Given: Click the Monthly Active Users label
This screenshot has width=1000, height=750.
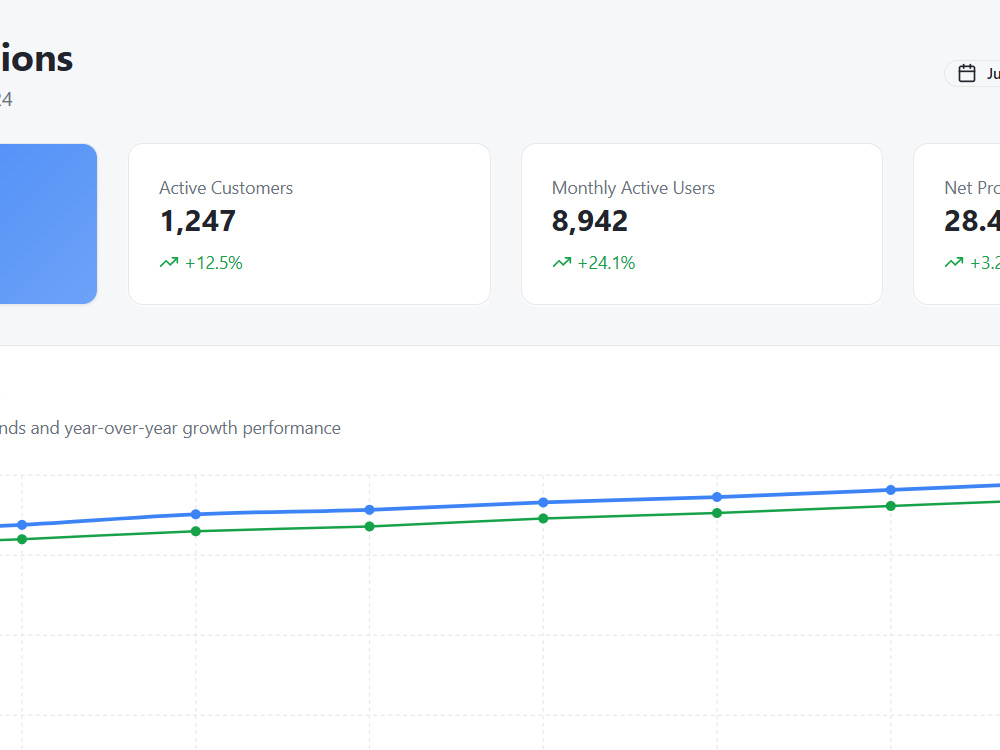Looking at the screenshot, I should pos(633,188).
